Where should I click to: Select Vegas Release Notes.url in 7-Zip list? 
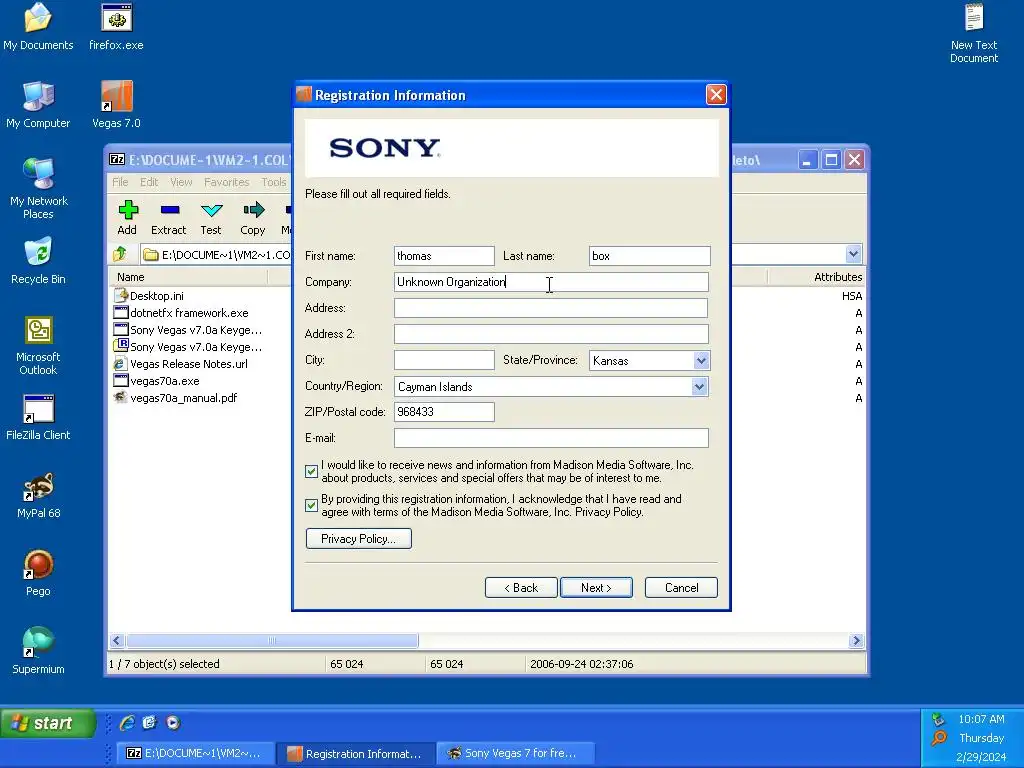pyautogui.click(x=180, y=364)
